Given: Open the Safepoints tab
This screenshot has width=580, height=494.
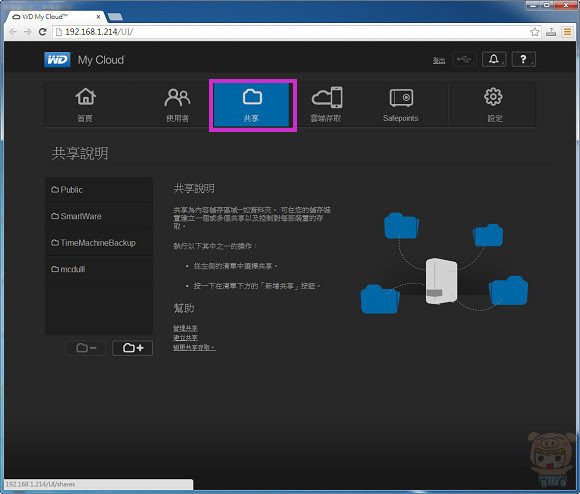Looking at the screenshot, I should pyautogui.click(x=401, y=105).
